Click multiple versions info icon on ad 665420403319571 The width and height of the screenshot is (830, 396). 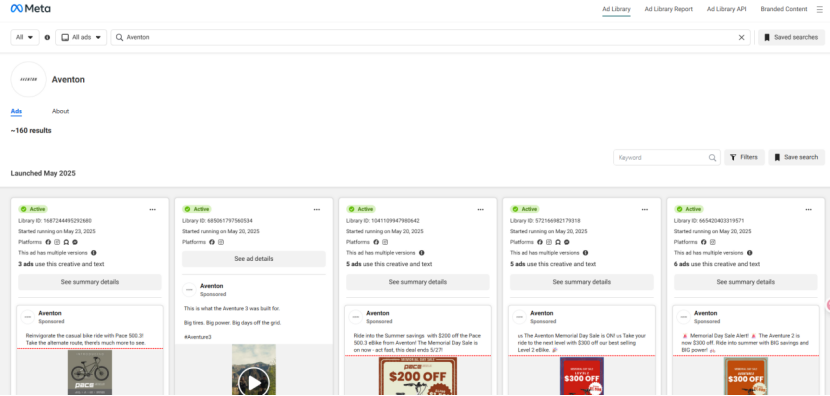750,253
